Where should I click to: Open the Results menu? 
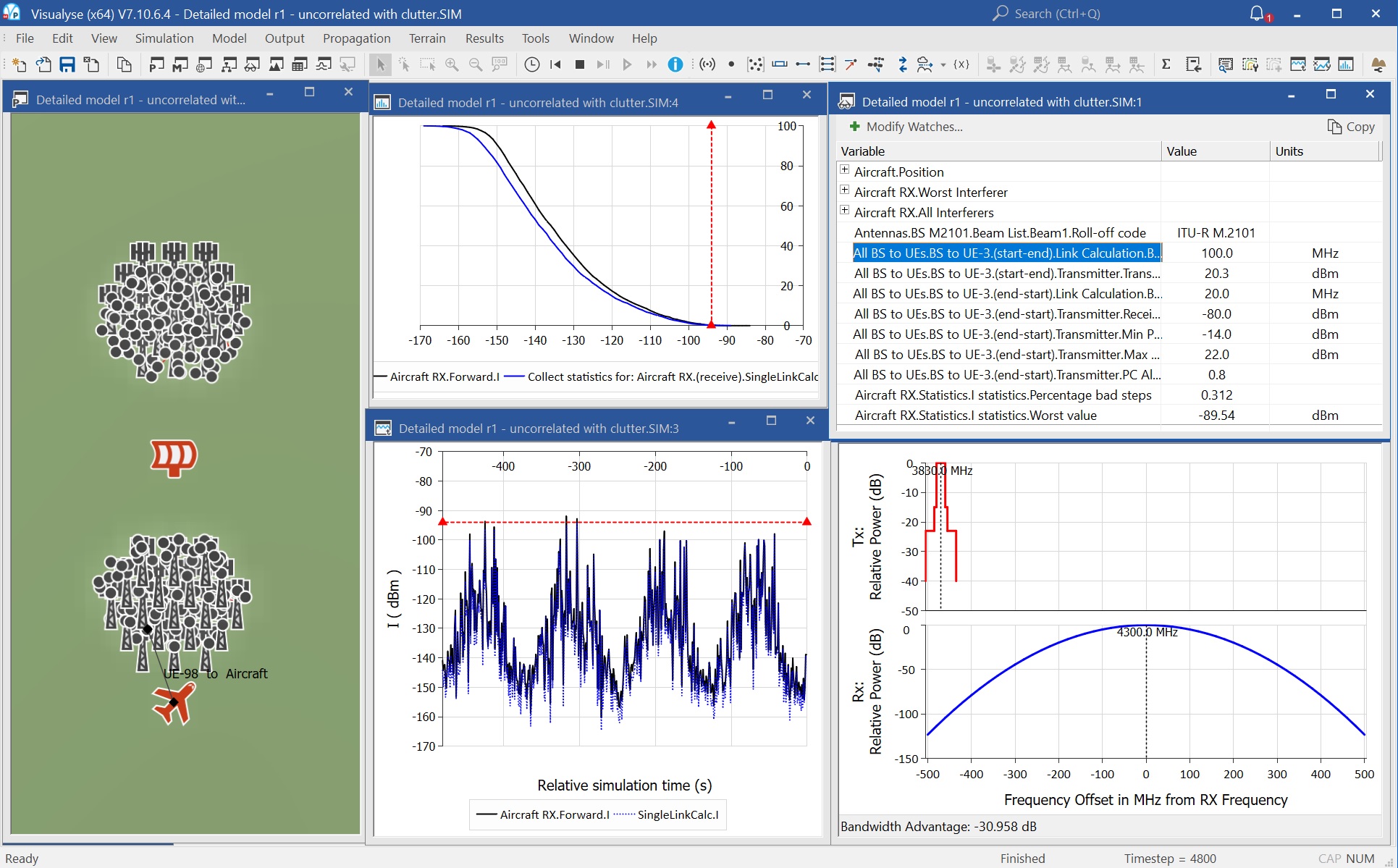[484, 38]
